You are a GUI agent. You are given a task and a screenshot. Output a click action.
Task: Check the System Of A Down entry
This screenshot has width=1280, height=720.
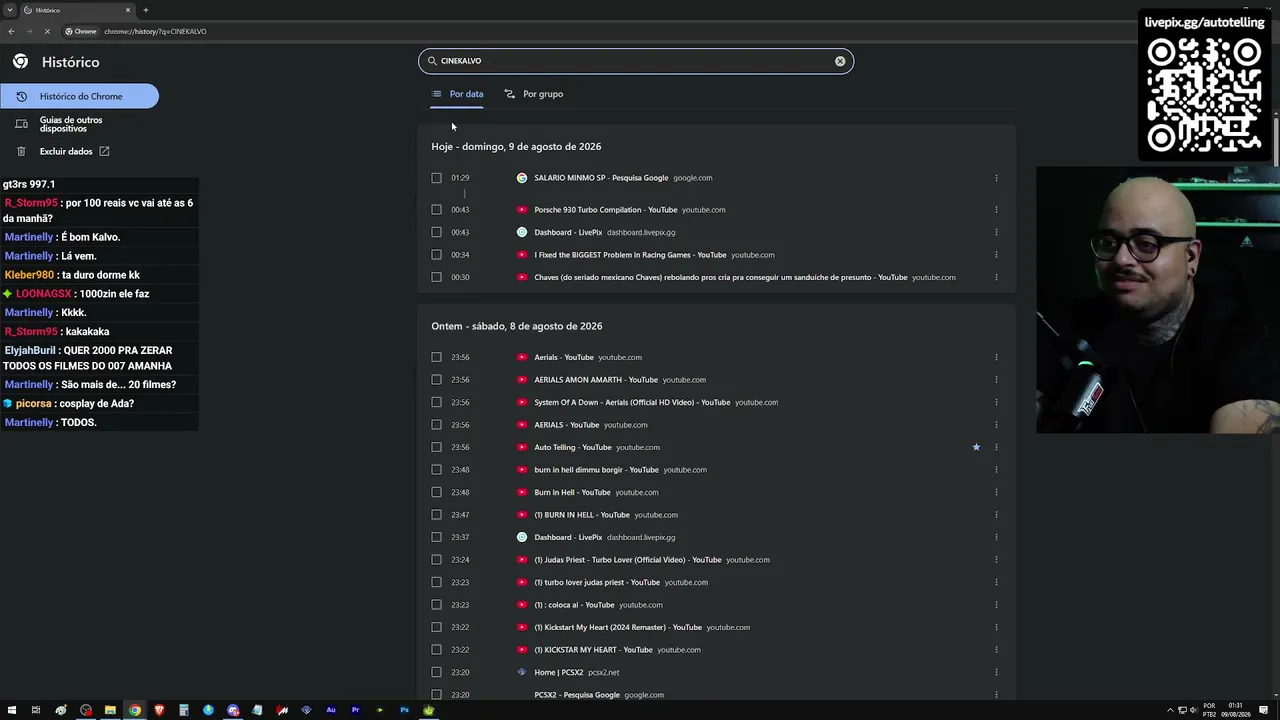436,402
